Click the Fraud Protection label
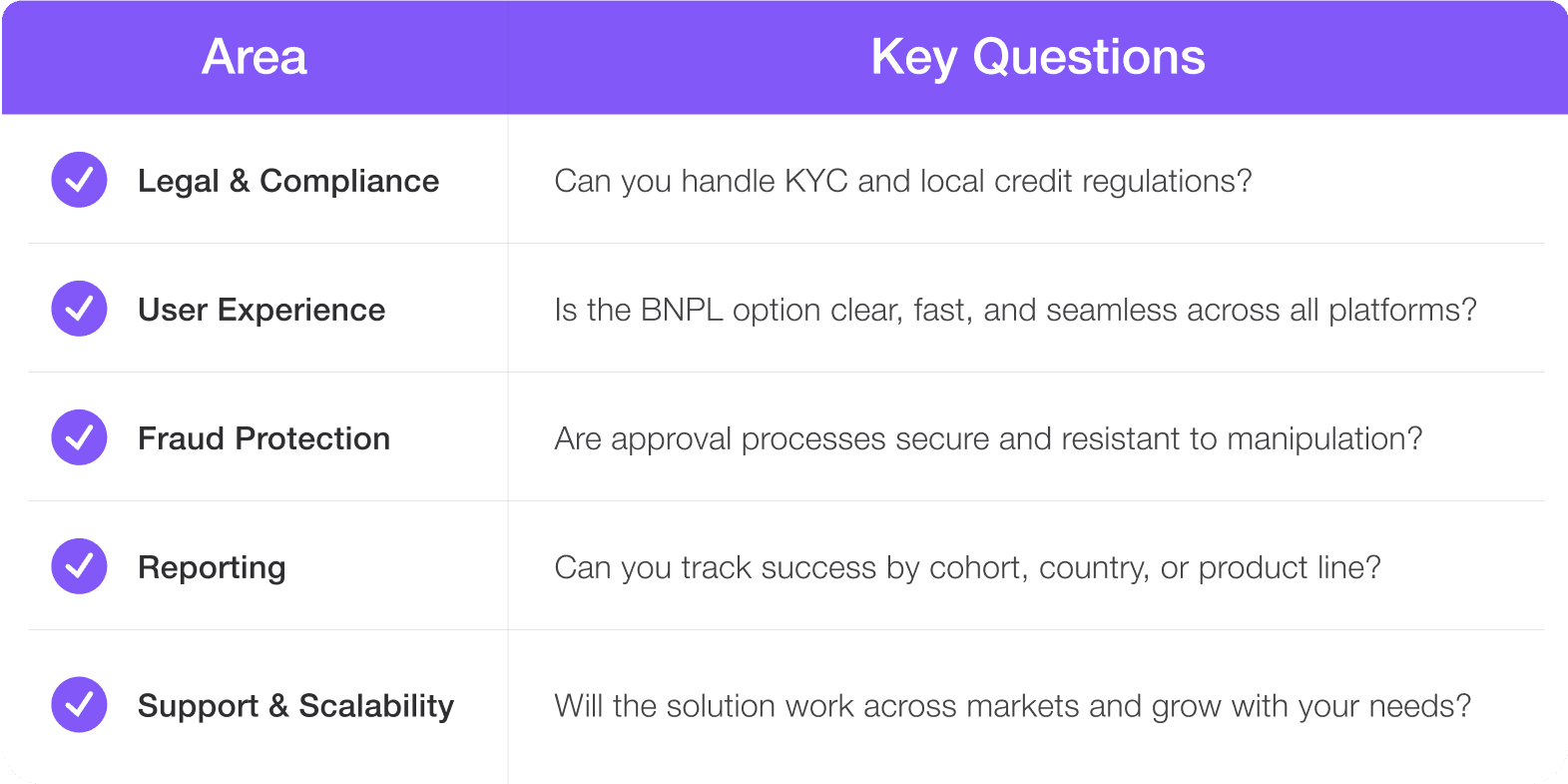The height and width of the screenshot is (784, 1568). (x=263, y=438)
